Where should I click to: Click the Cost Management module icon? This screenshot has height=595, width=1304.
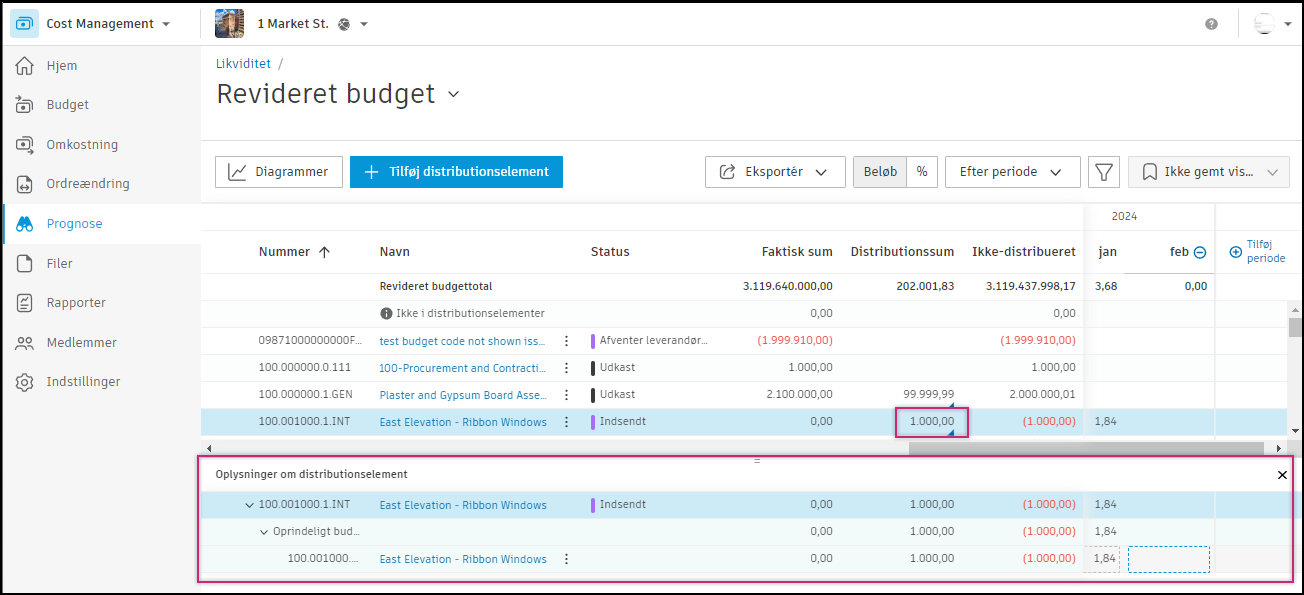click(x=25, y=24)
